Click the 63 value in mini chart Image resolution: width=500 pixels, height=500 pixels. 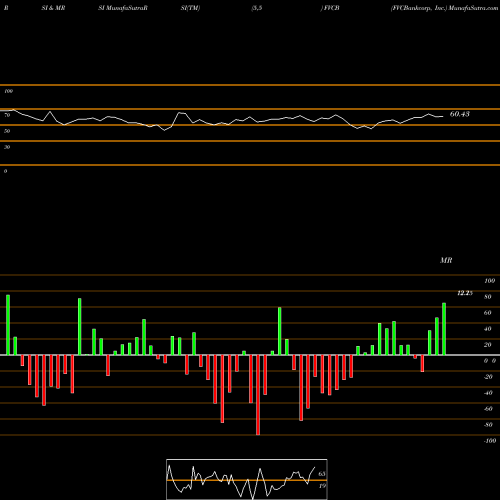(x=322, y=474)
